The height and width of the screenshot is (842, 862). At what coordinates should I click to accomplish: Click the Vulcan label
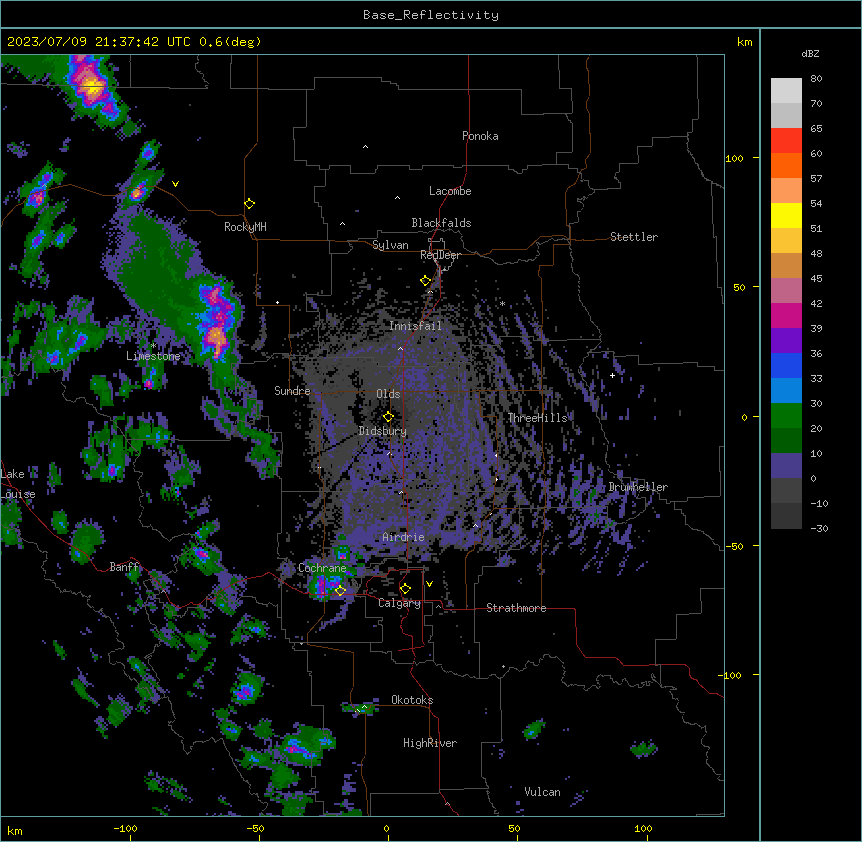click(x=542, y=792)
